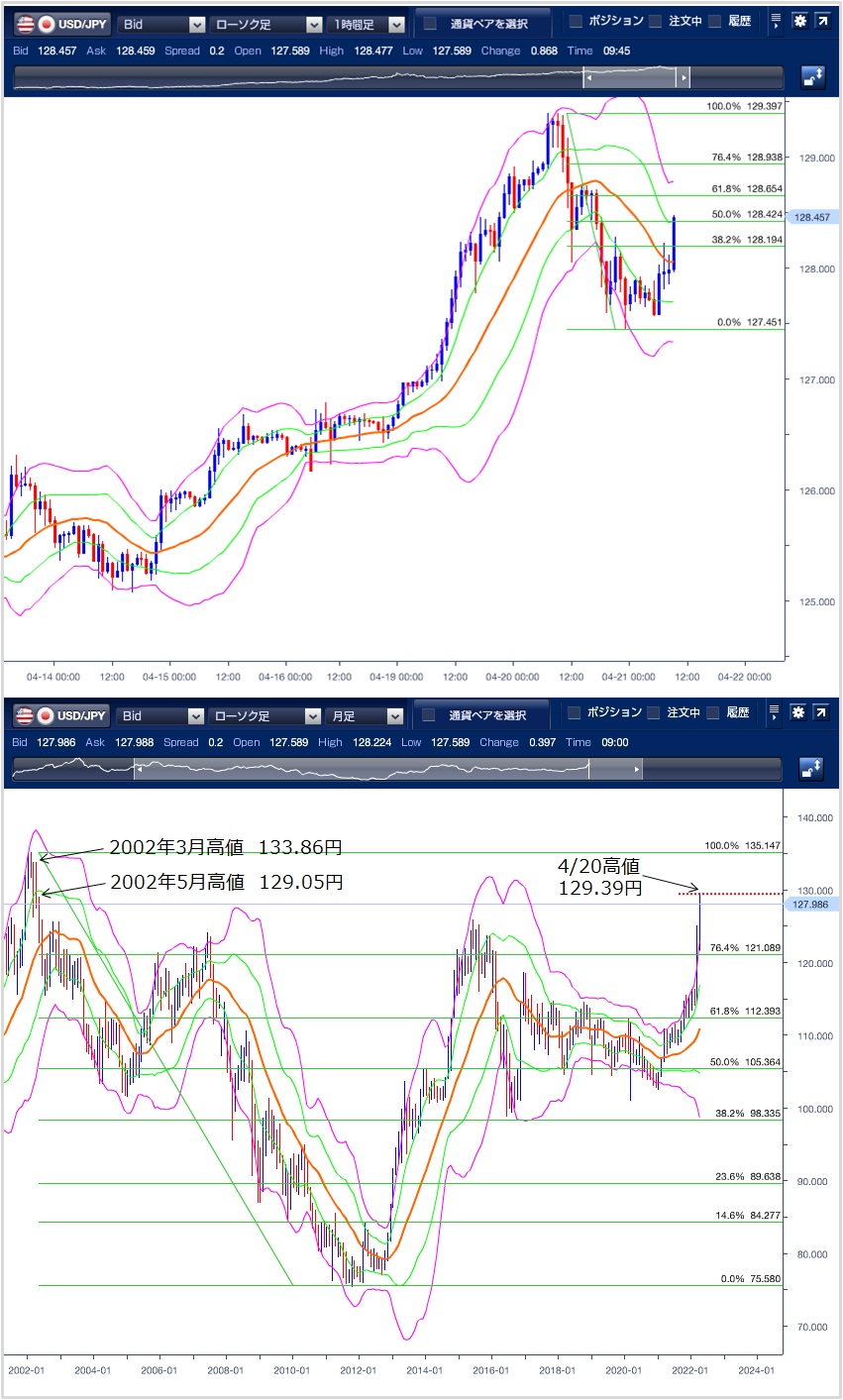
Task: Click the reset range icon in top chart
Action: coord(812,77)
